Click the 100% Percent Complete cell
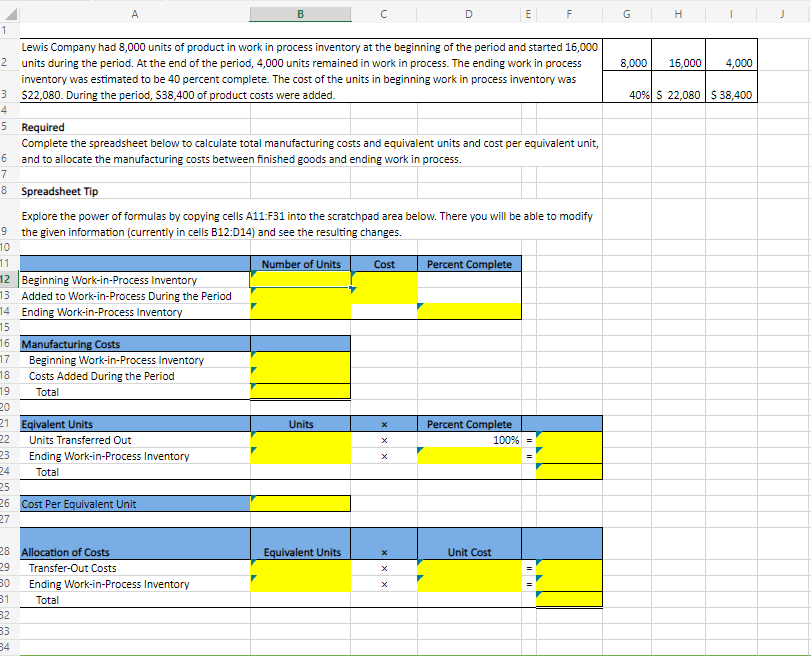The image size is (811, 656). (469, 439)
